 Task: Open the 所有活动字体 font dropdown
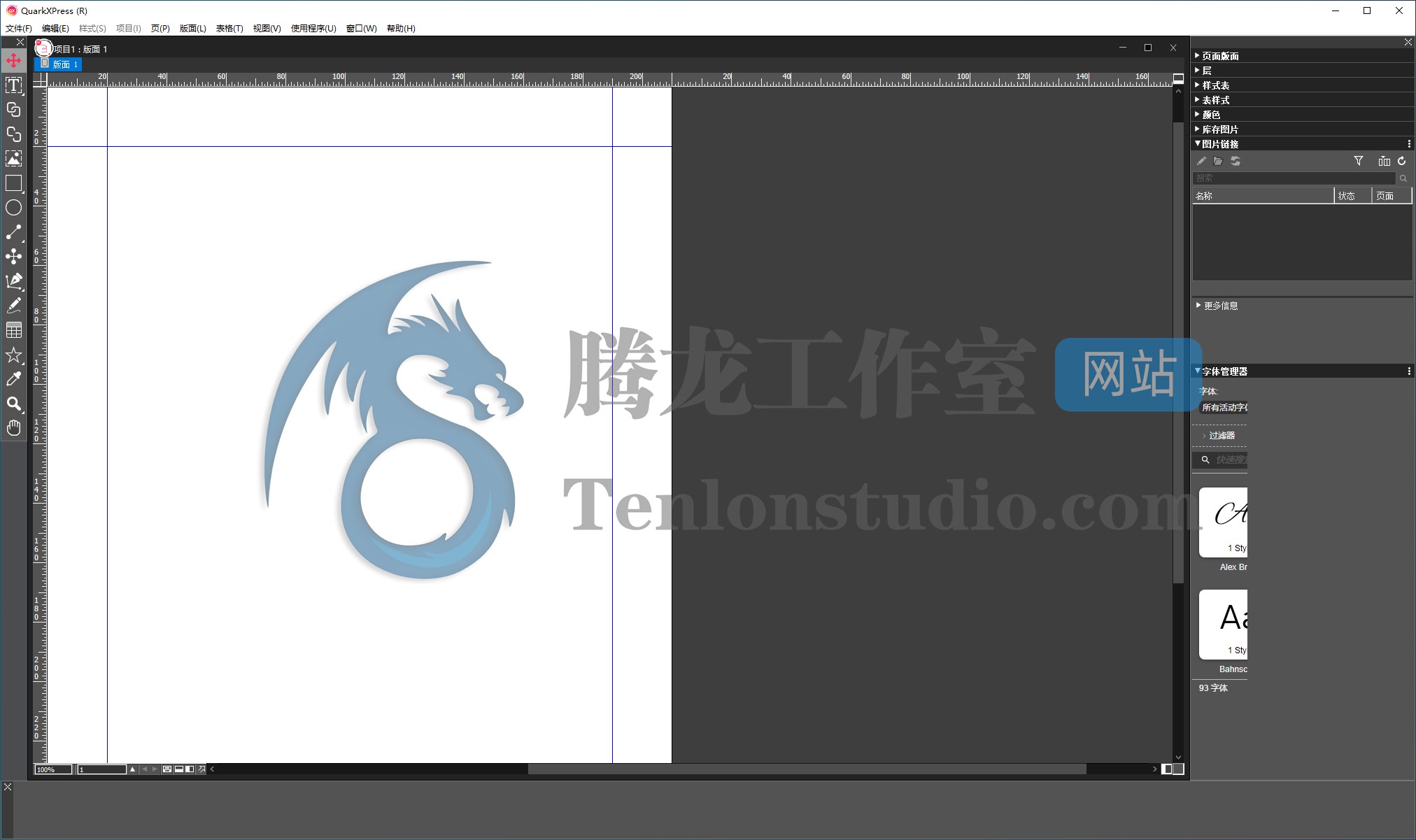[x=1224, y=408]
